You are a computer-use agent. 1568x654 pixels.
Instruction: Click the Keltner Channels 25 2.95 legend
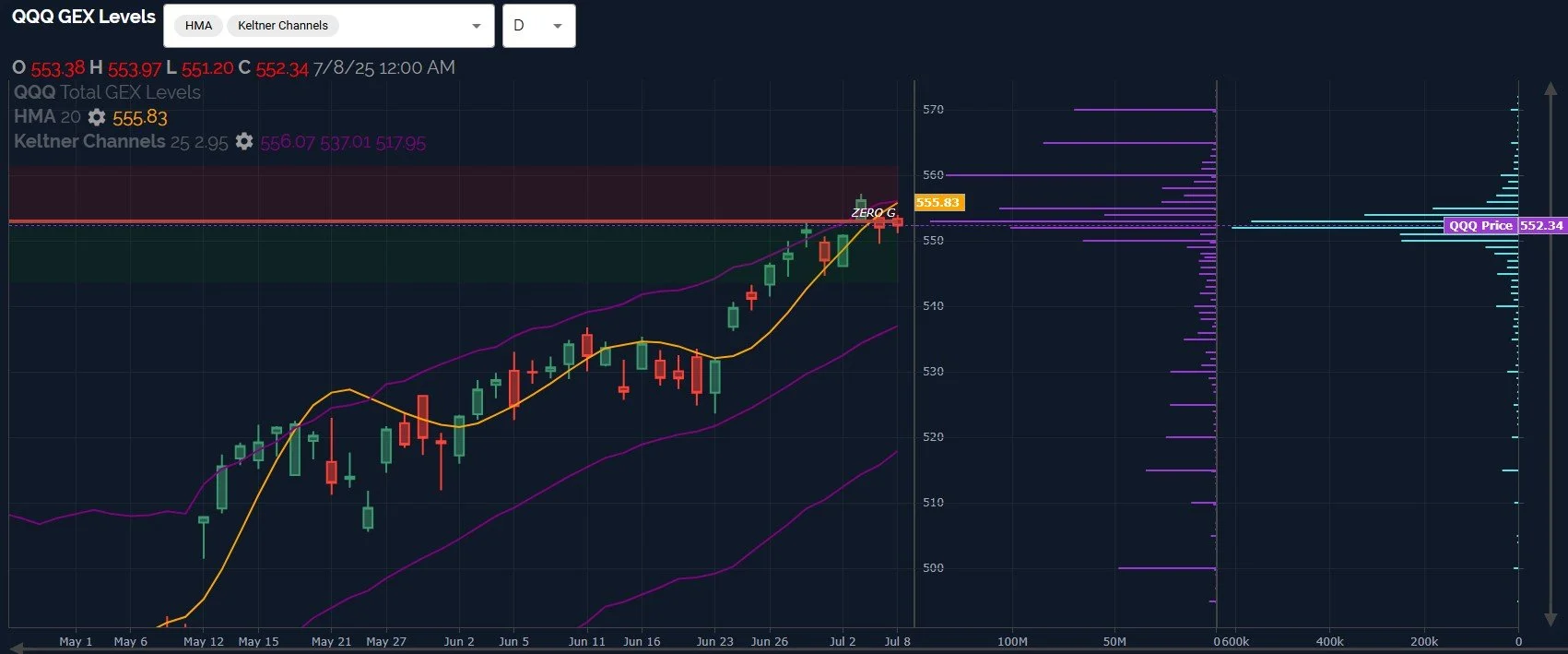point(121,142)
